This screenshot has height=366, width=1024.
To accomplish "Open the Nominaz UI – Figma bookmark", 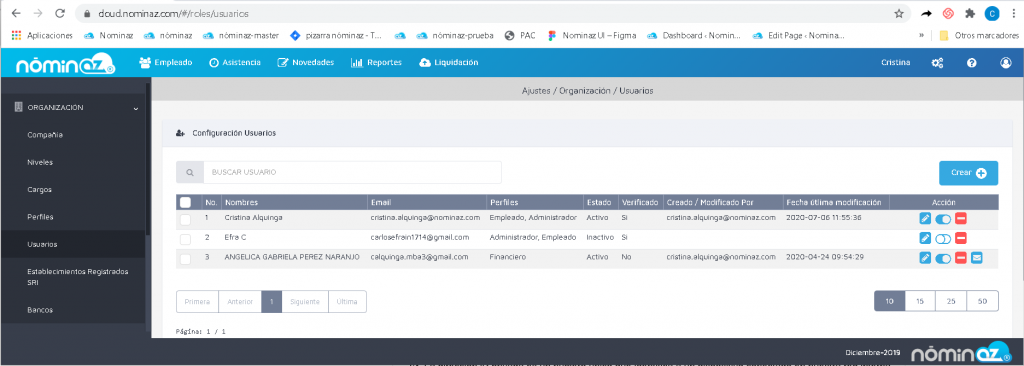I will [592, 35].
